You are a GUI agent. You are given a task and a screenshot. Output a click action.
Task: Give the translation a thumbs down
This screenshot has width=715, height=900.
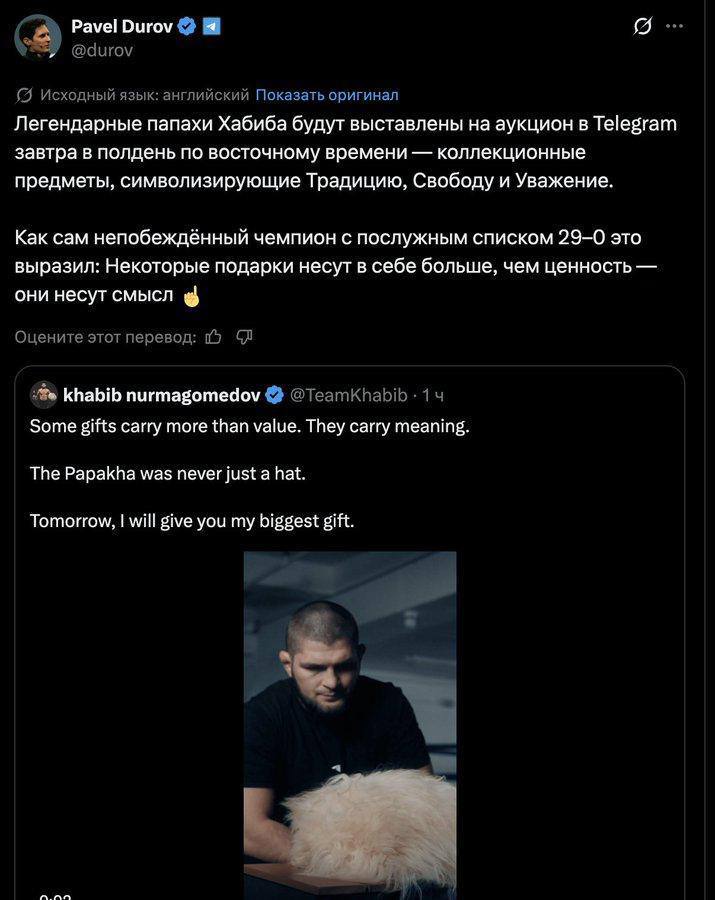pyautogui.click(x=243, y=336)
